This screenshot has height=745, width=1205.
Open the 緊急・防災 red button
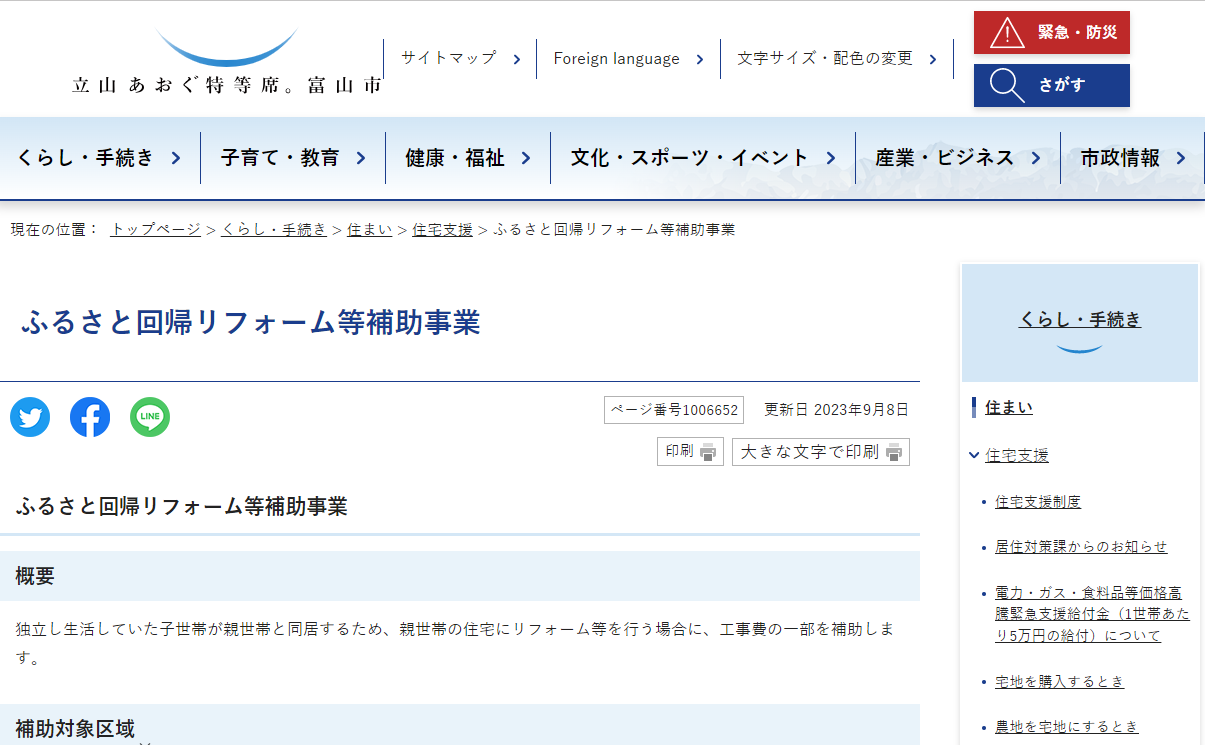[x=1052, y=33]
